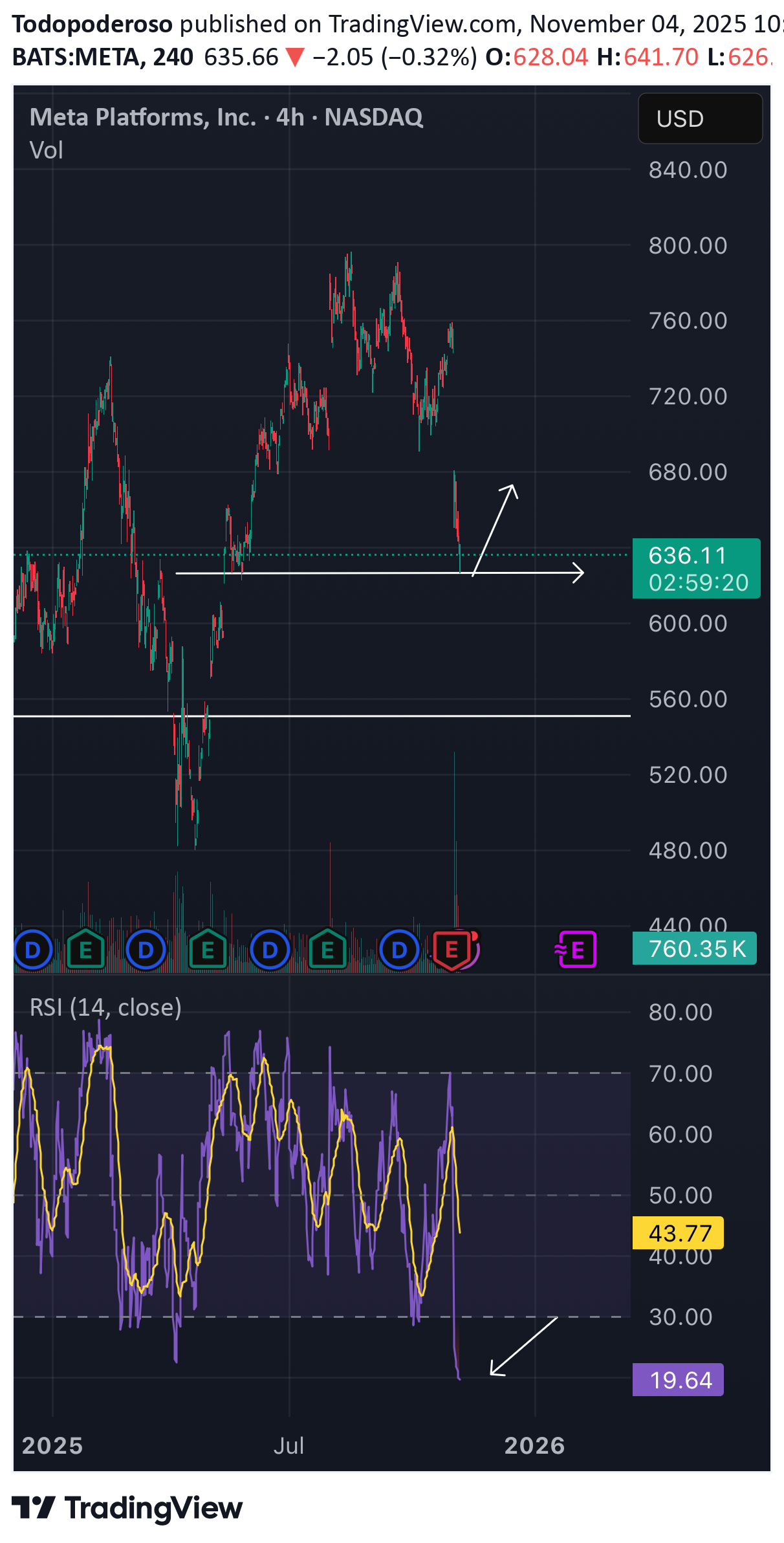Click the green earnings E marker nearest Jul
Image resolution: width=784 pixels, height=1543 pixels.
(x=328, y=950)
